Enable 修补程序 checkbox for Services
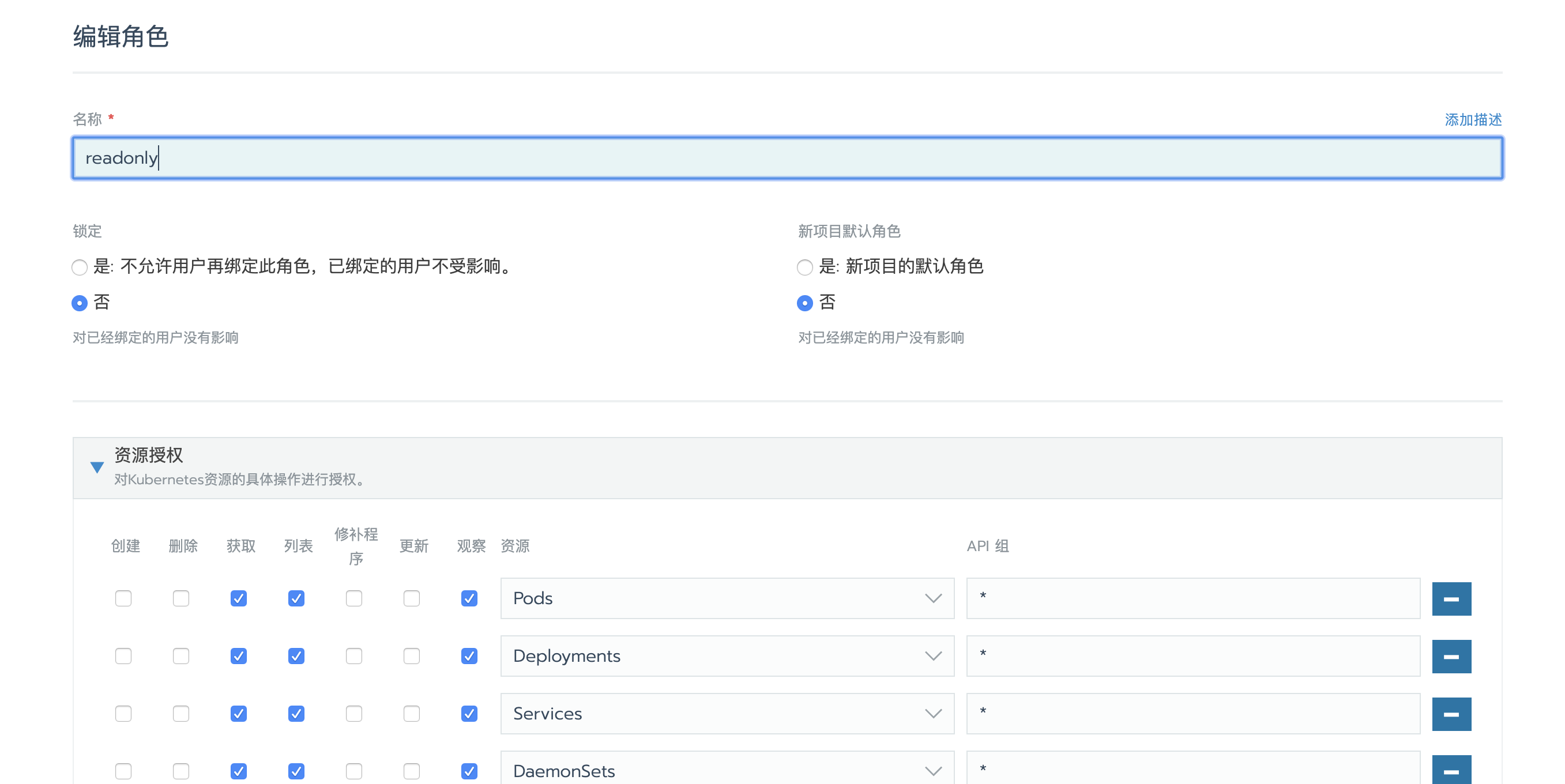This screenshot has height=784, width=1565. click(354, 714)
